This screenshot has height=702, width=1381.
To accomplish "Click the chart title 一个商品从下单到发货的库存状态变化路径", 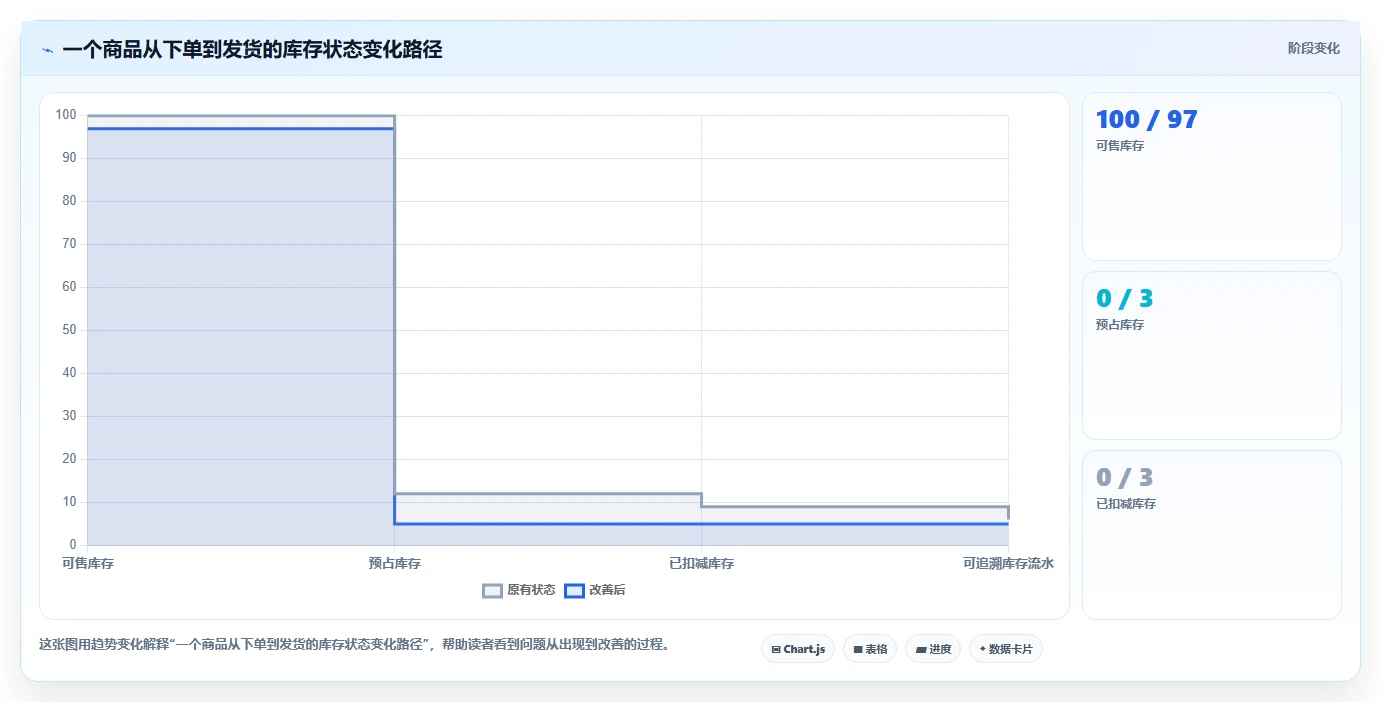I will pyautogui.click(x=252, y=49).
